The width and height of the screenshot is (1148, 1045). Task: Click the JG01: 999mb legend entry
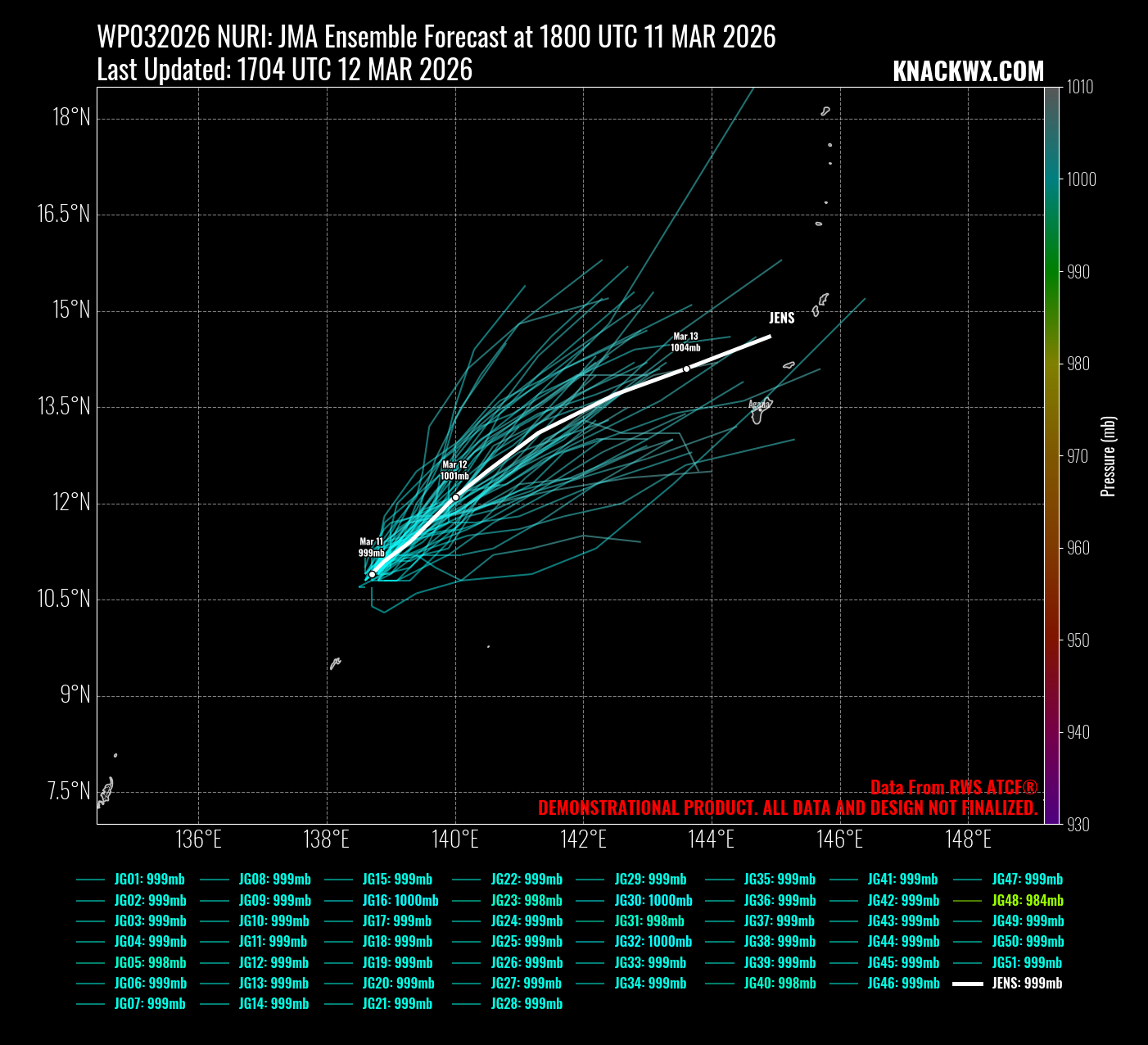(149, 880)
